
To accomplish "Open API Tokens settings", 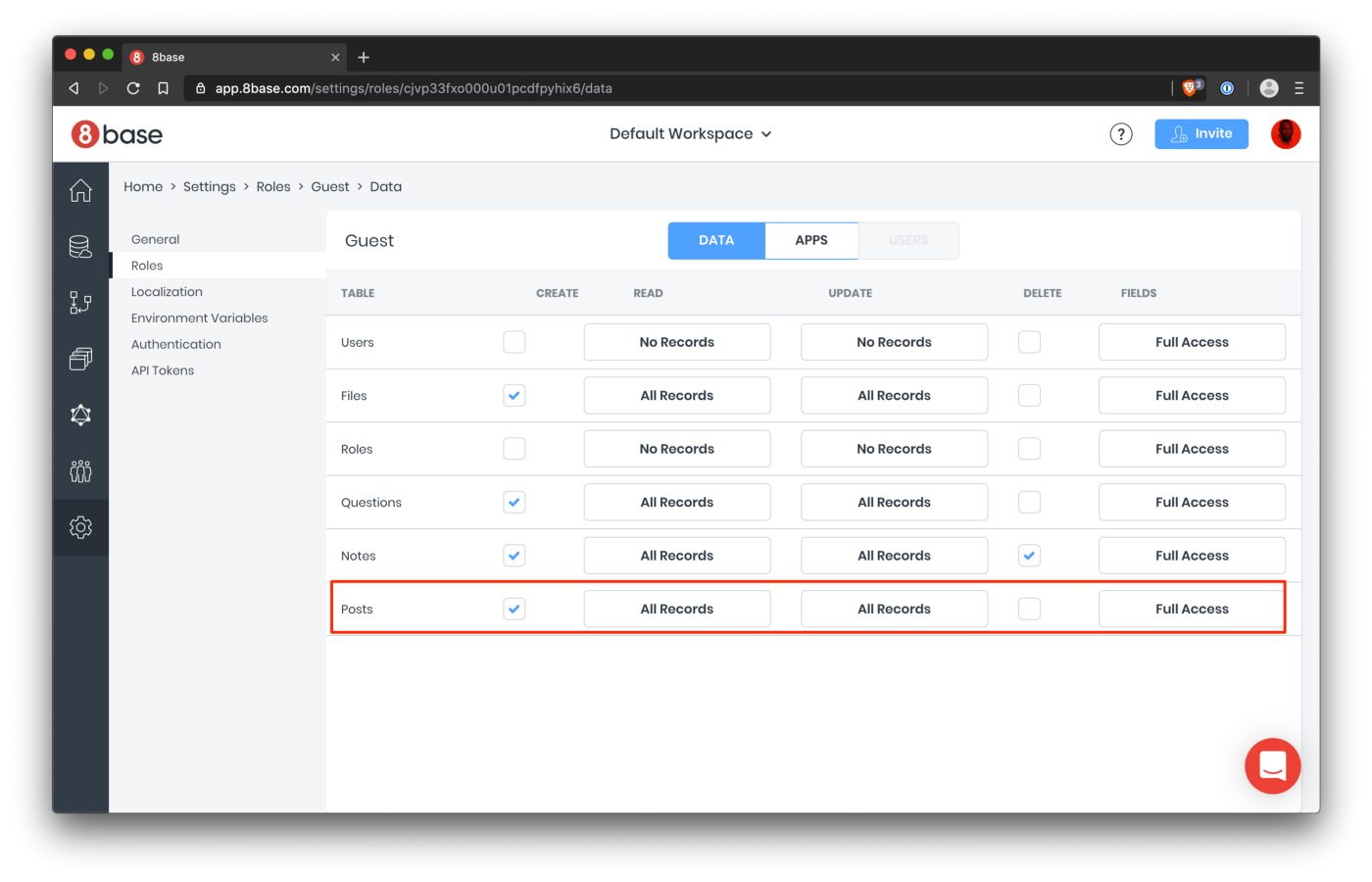I will 163,370.
